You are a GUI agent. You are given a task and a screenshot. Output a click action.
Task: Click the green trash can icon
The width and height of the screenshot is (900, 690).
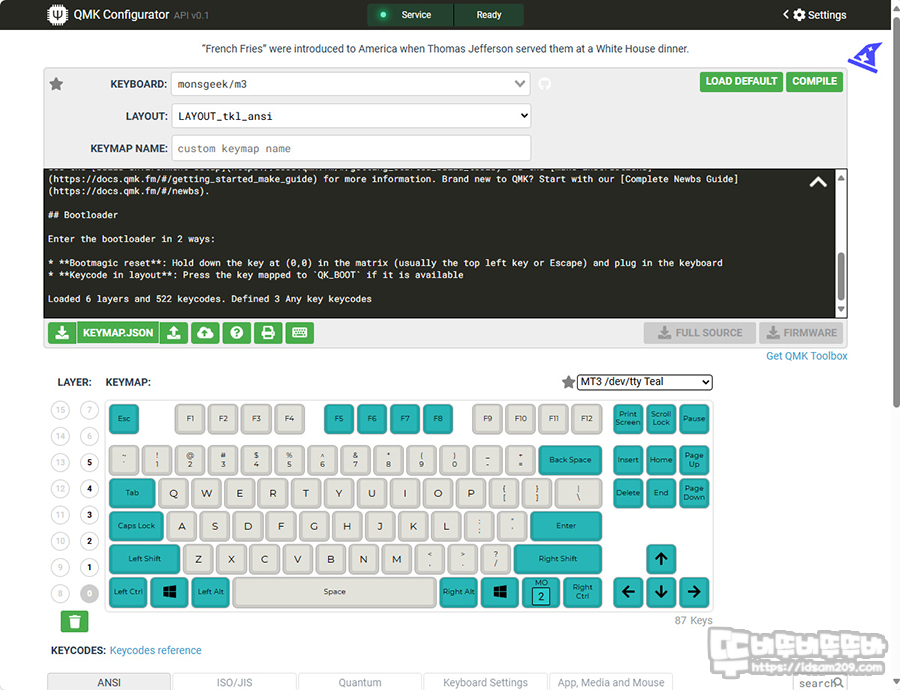[x=75, y=621]
